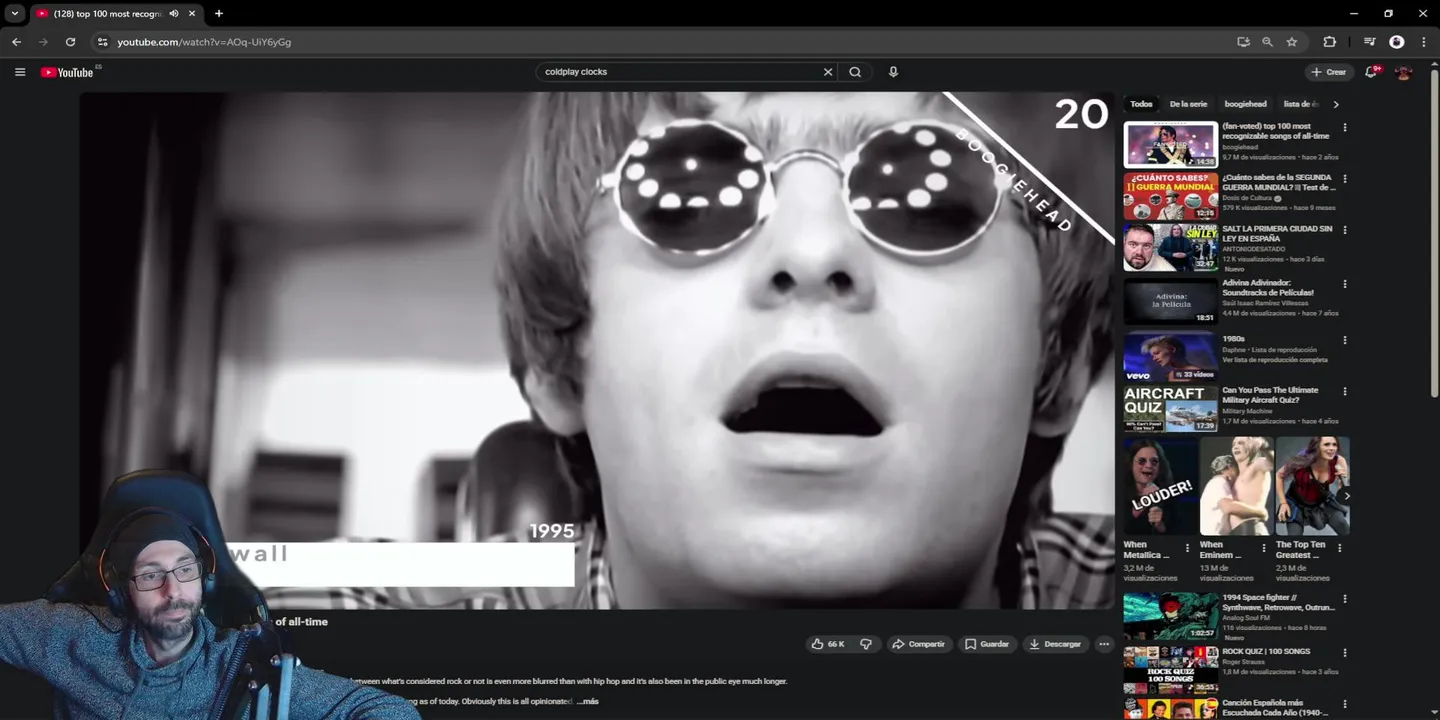
Task: View site information in address bar
Action: click(102, 42)
